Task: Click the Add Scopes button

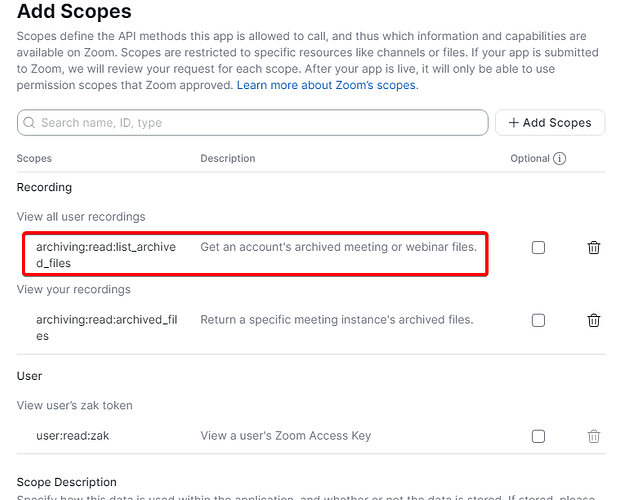Action: (550, 122)
